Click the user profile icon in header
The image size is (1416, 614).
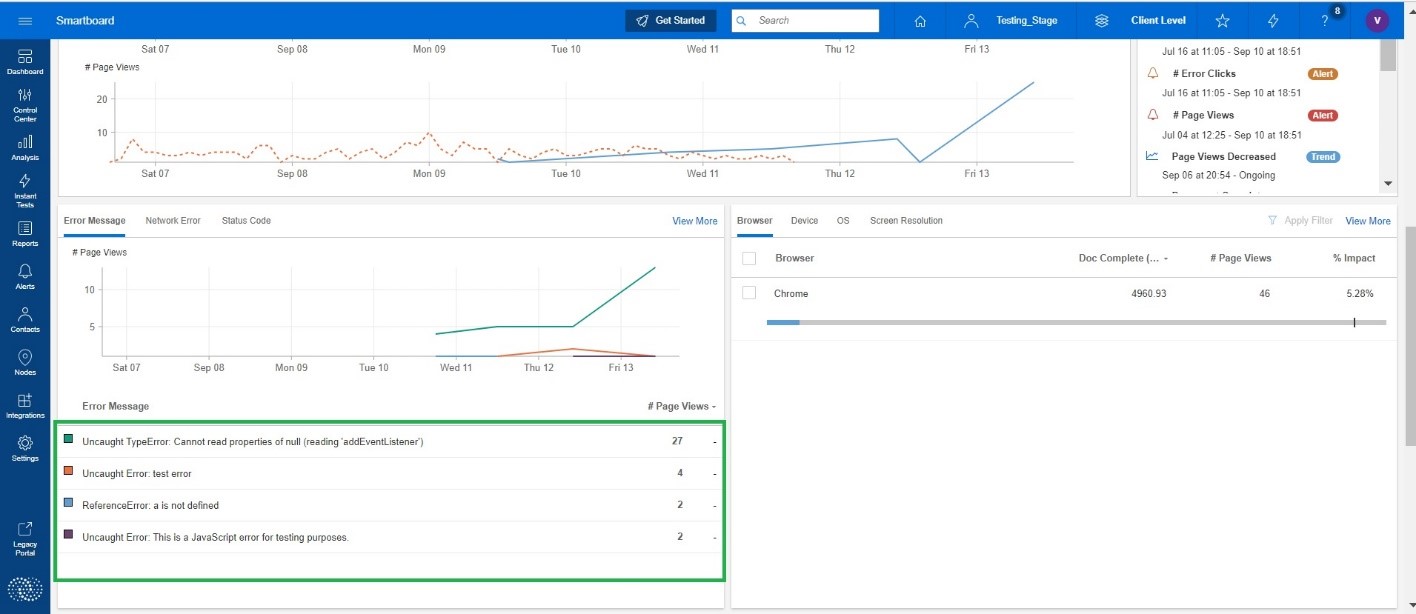click(970, 21)
